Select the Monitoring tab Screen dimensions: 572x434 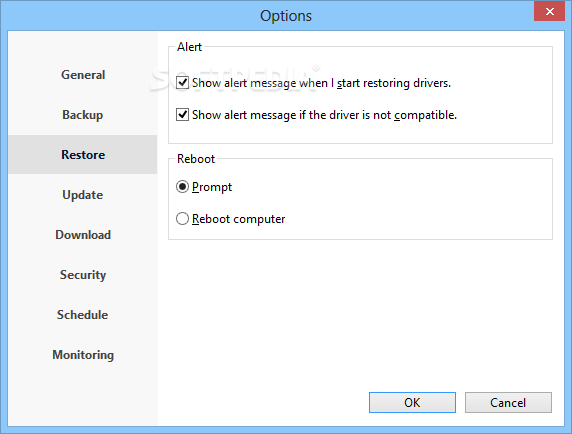coord(83,355)
